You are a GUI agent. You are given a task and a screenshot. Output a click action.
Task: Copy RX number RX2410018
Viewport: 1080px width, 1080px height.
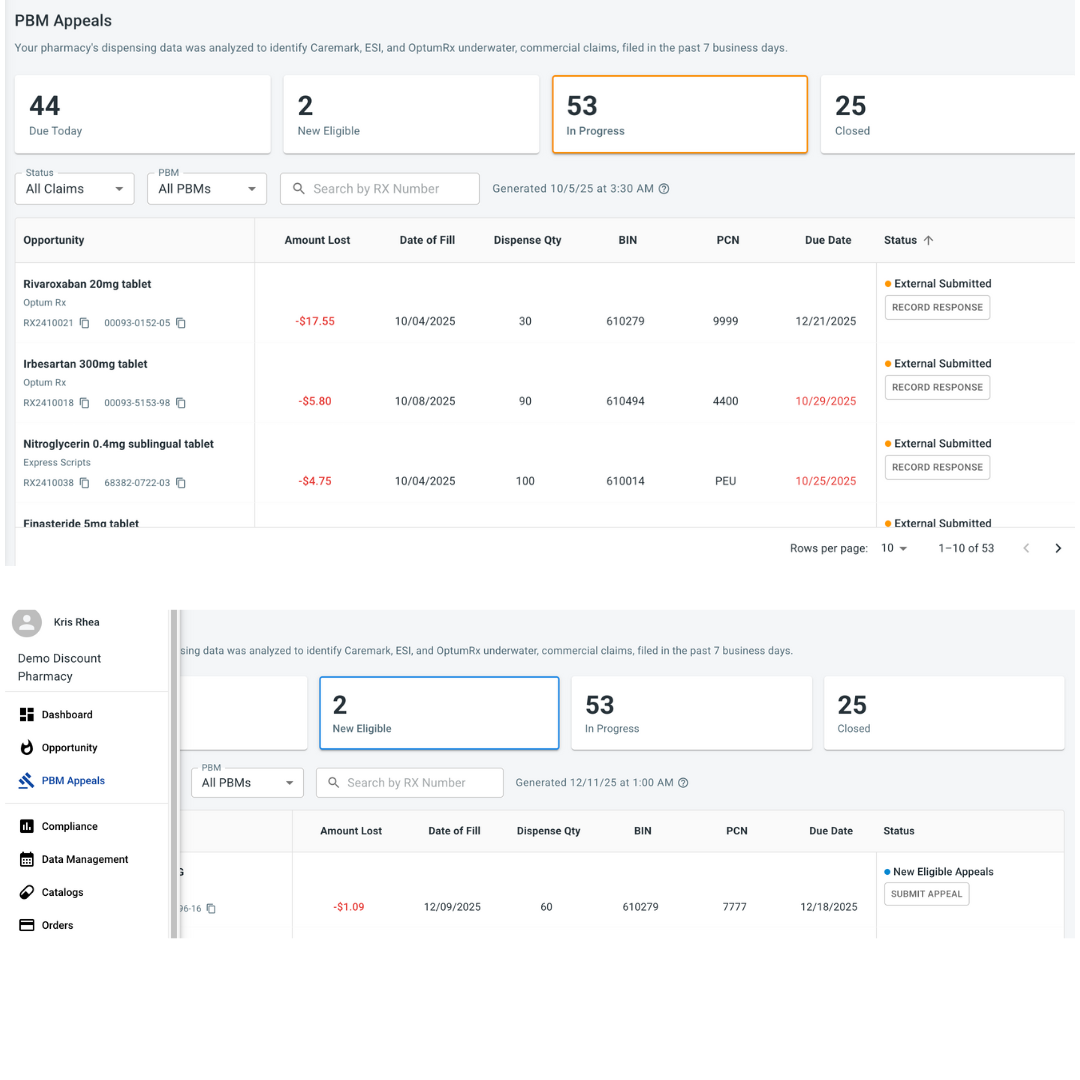[85, 403]
